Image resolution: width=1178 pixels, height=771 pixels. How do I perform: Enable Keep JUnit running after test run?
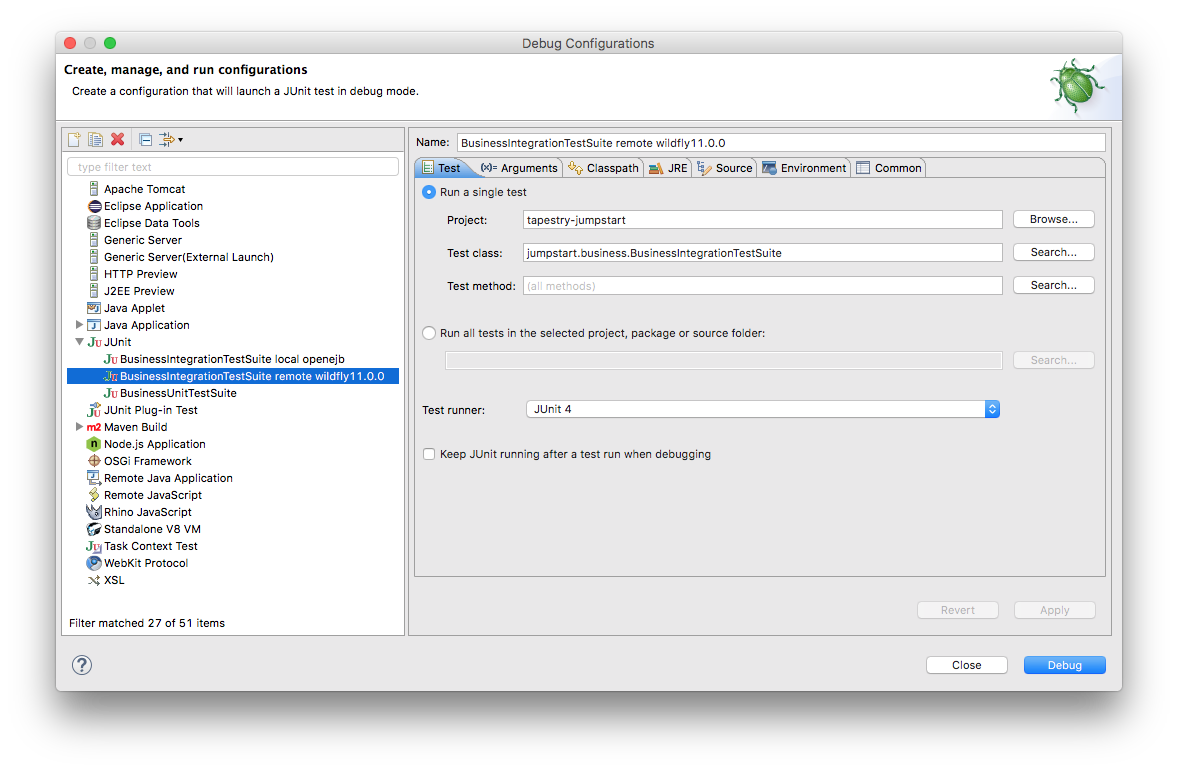[429, 454]
